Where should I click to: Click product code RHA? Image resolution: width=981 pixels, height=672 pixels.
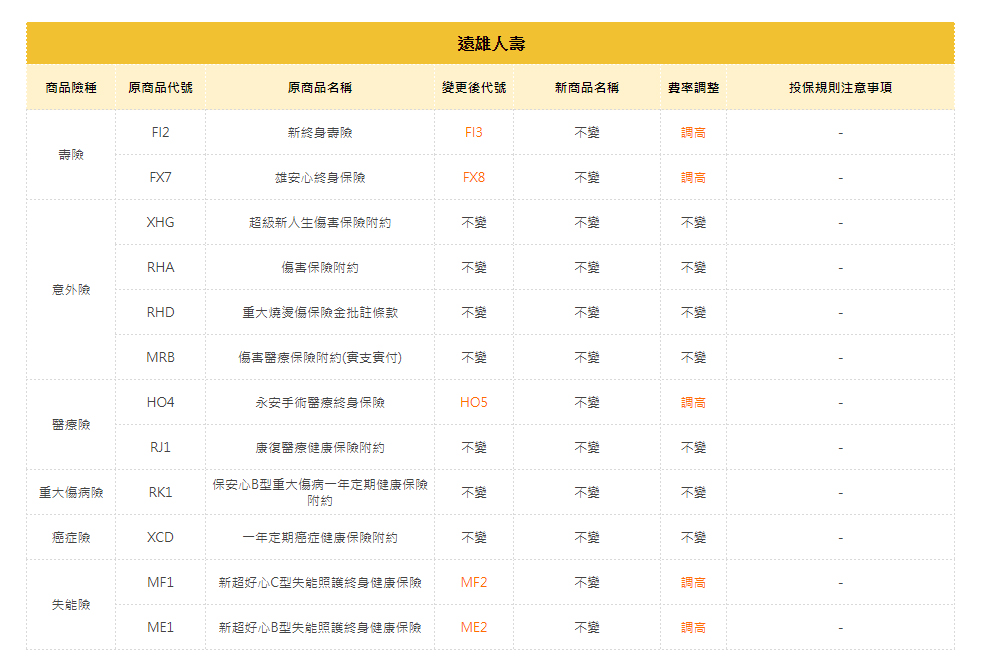click(x=160, y=267)
